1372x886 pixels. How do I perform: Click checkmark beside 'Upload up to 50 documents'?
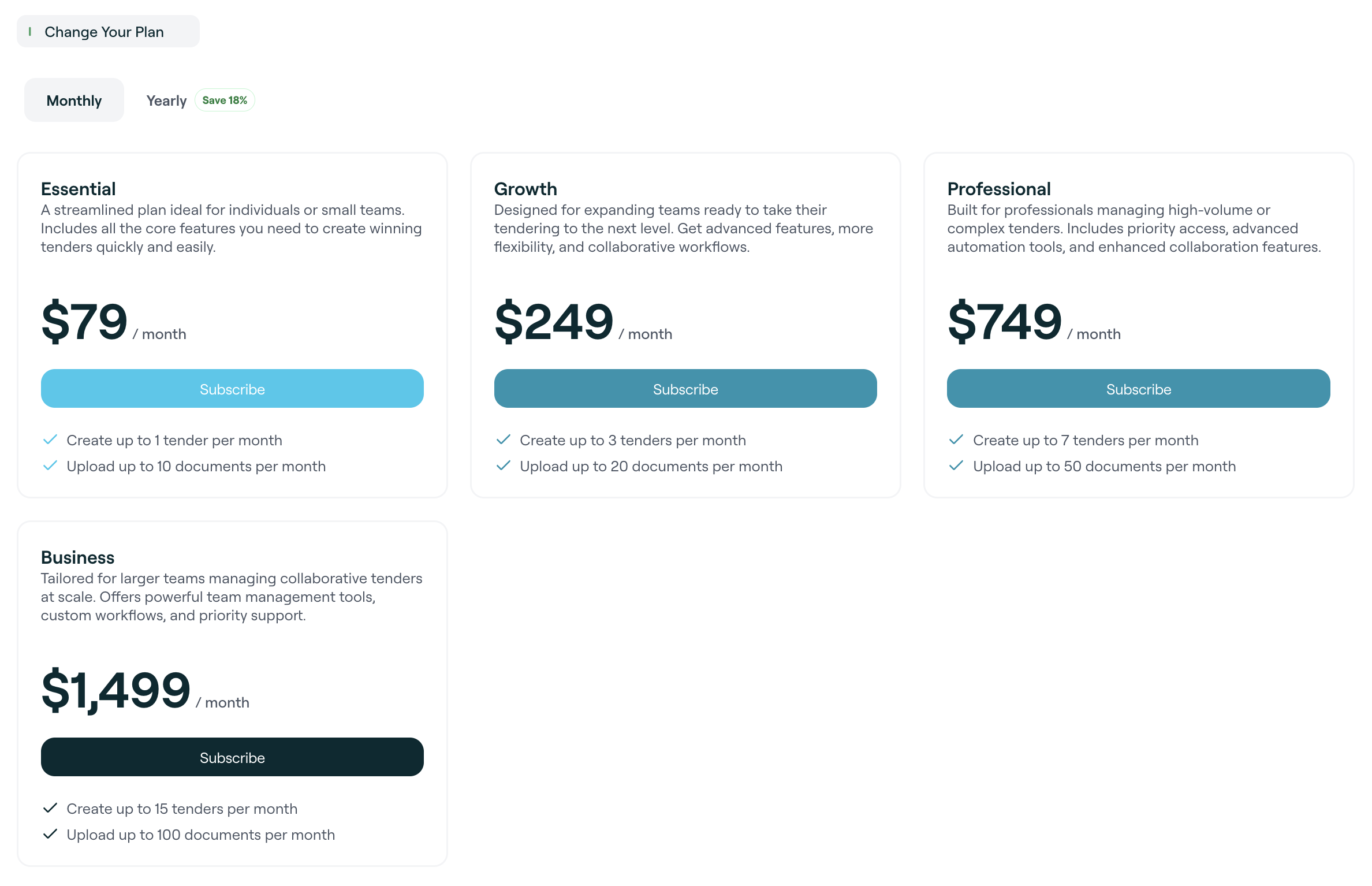(x=956, y=466)
